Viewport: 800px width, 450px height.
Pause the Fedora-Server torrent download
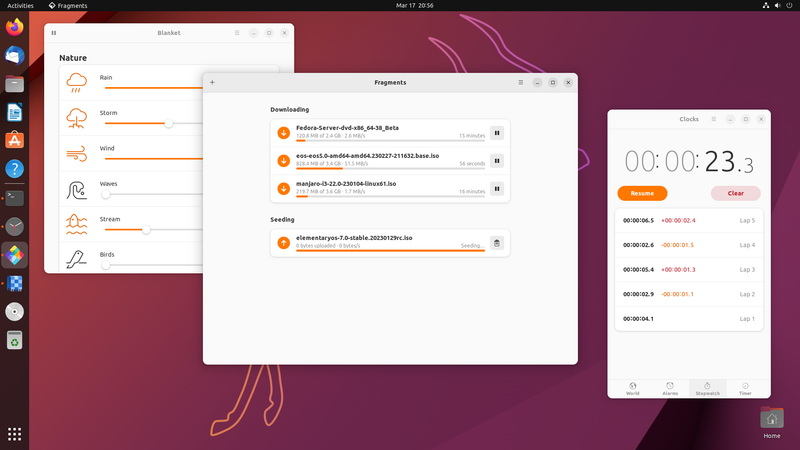tap(497, 133)
